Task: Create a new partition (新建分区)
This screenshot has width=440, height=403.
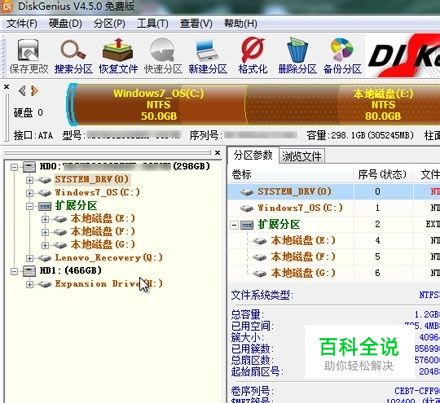Action: pyautogui.click(x=208, y=56)
